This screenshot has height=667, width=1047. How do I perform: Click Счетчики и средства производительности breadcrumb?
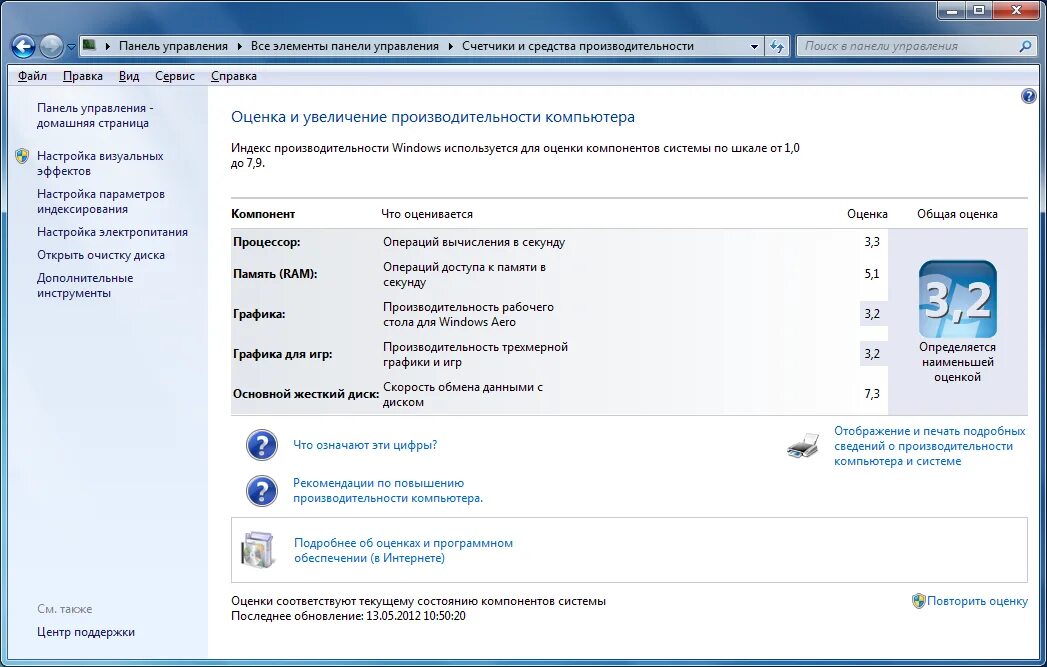pos(578,46)
